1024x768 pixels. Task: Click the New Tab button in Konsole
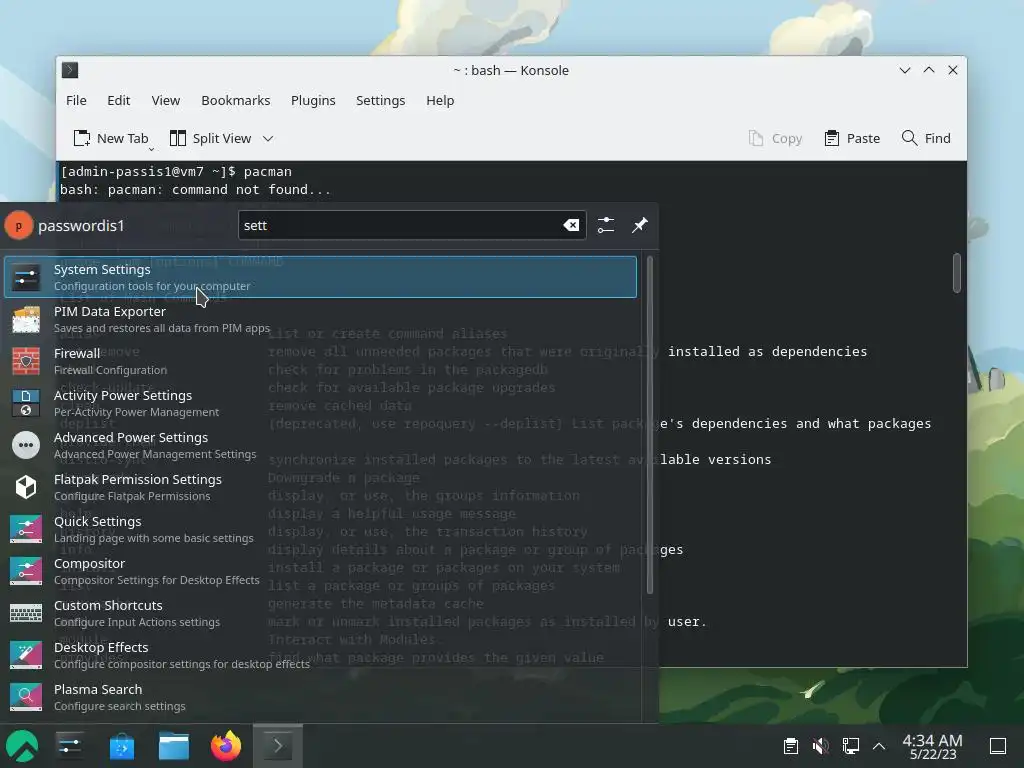(x=110, y=138)
